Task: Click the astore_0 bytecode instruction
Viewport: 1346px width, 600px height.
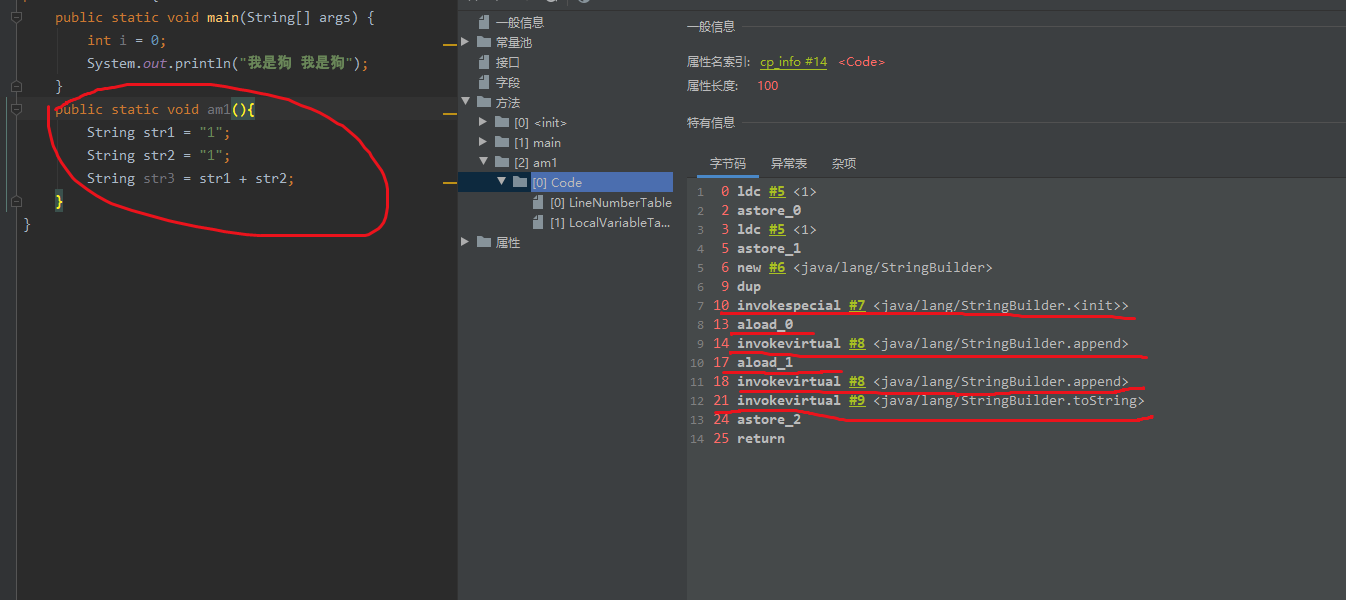Action: point(769,210)
